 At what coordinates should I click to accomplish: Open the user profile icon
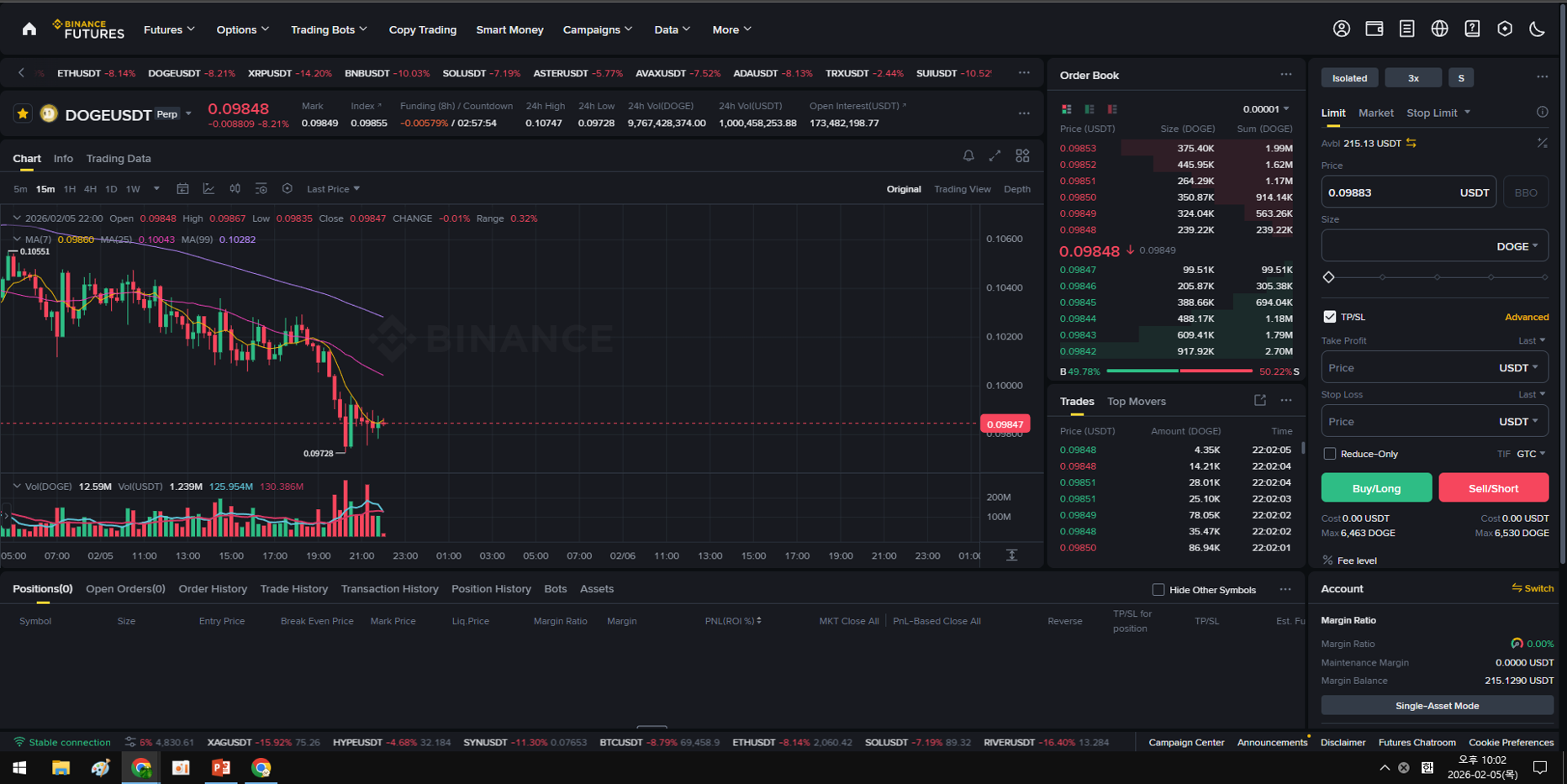[1342, 29]
